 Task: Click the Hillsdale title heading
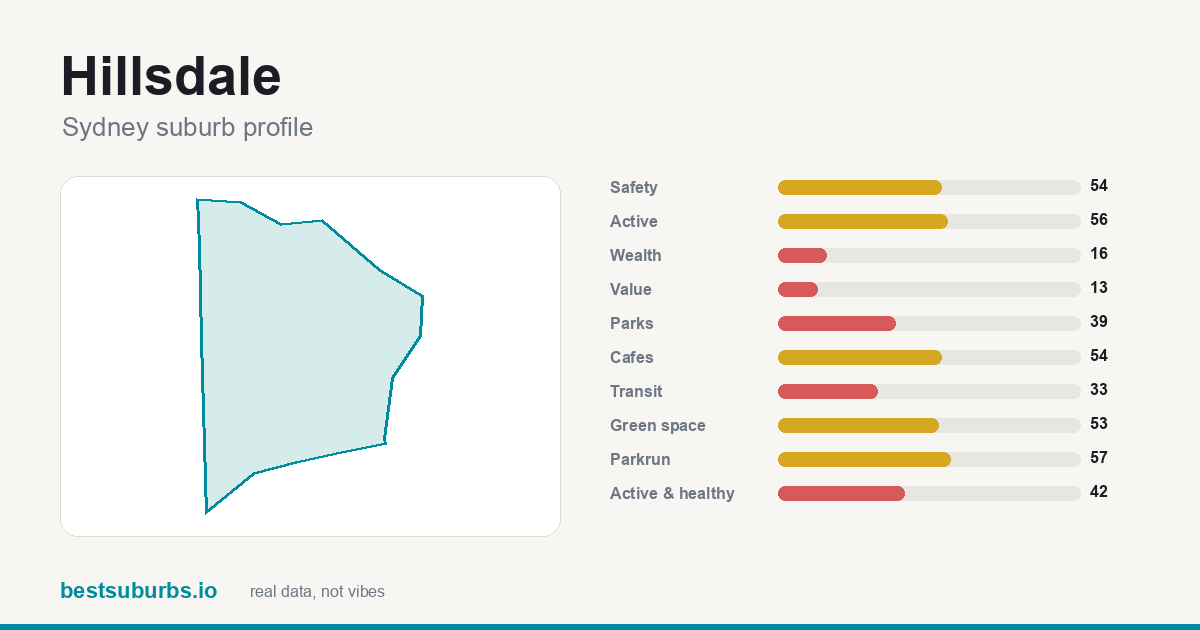tap(171, 76)
